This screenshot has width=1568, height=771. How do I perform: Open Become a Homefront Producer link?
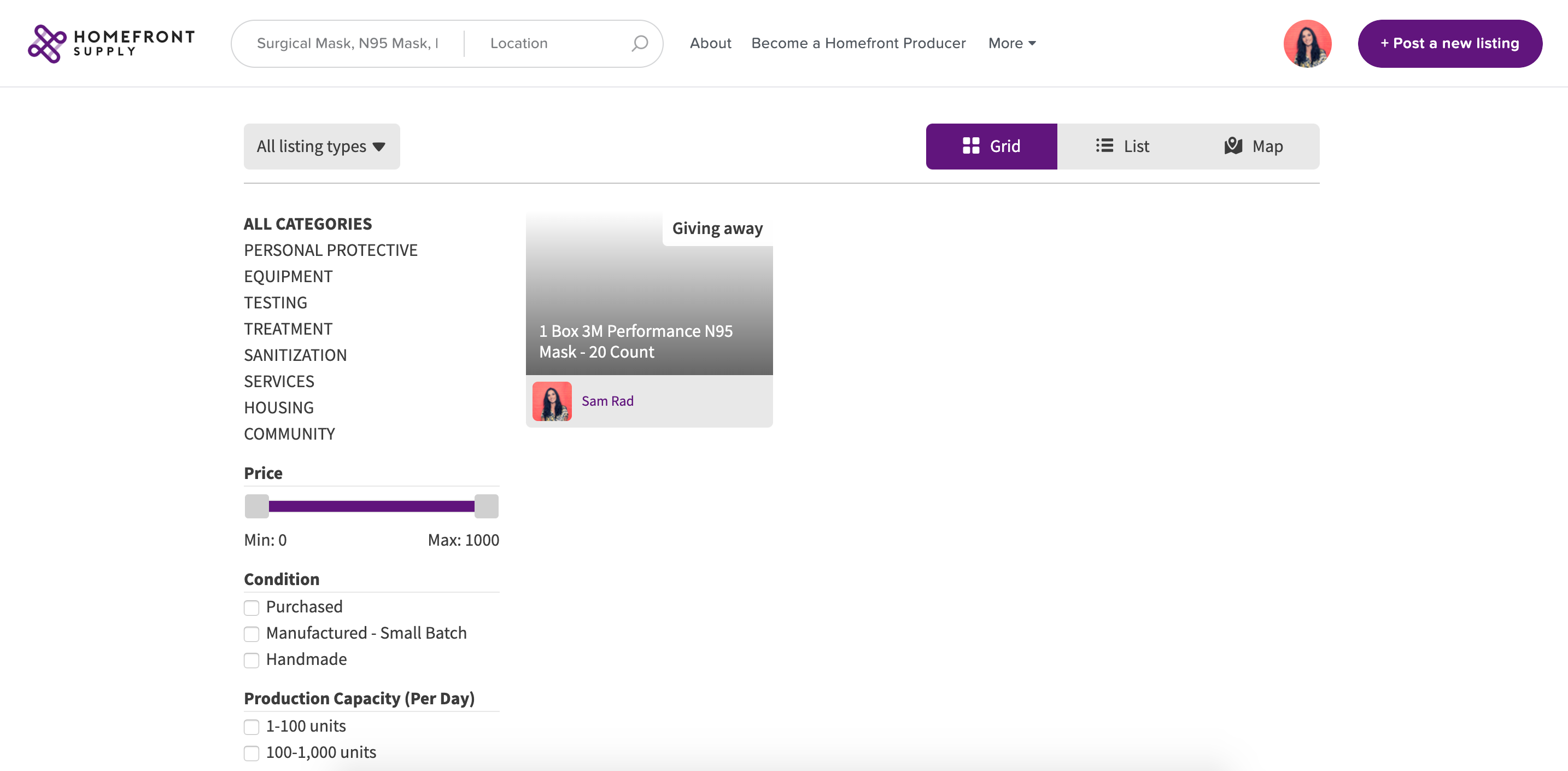pos(858,43)
